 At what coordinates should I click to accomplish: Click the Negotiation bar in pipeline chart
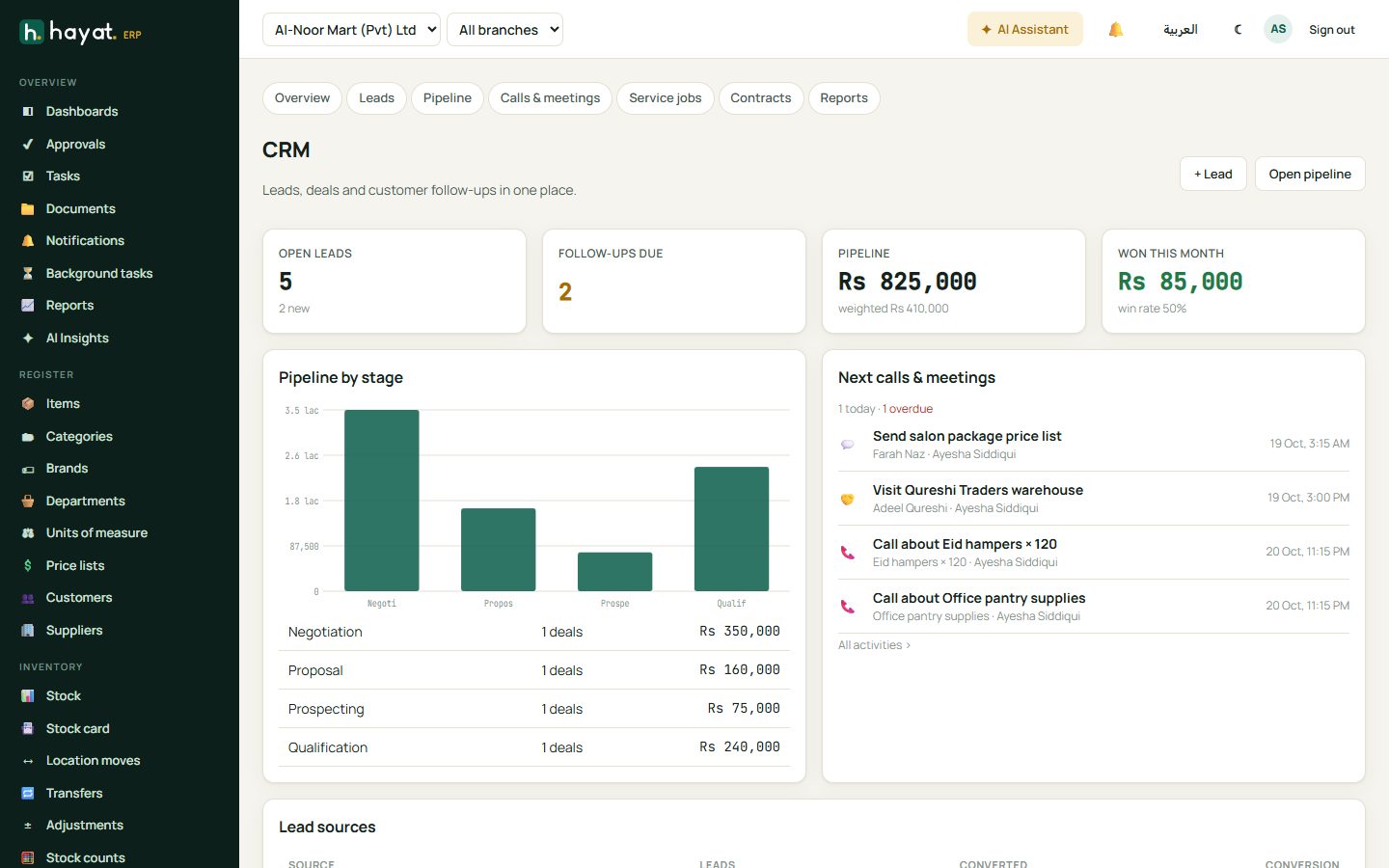(x=382, y=501)
